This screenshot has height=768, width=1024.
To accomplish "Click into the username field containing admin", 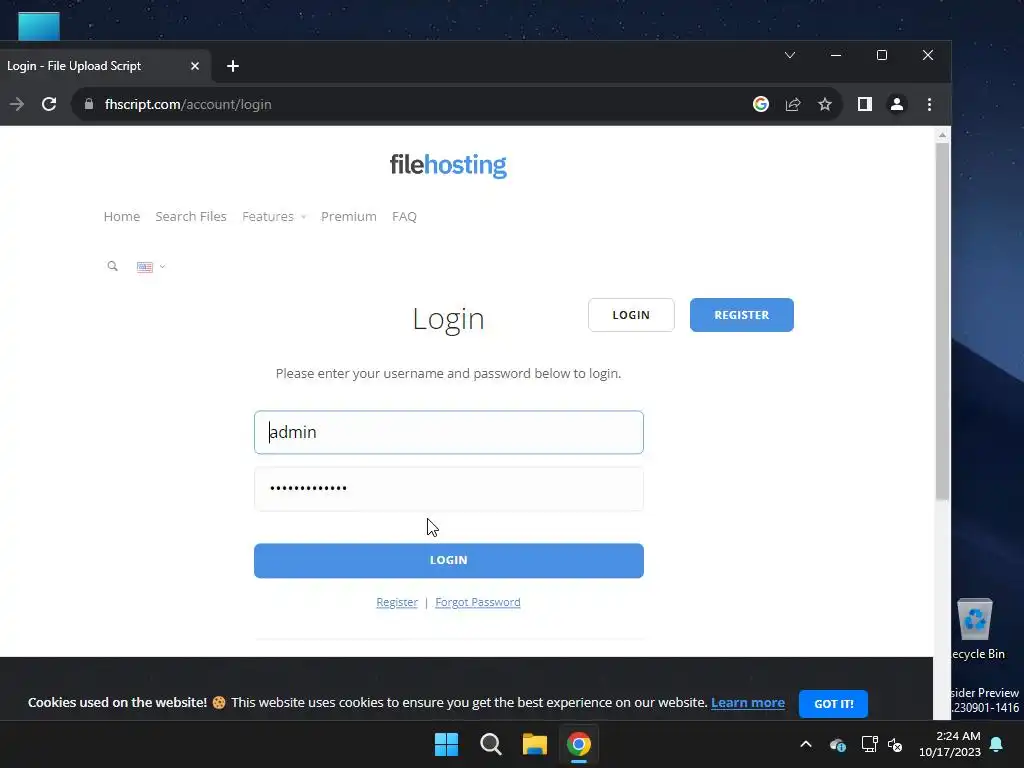I will pos(449,432).
